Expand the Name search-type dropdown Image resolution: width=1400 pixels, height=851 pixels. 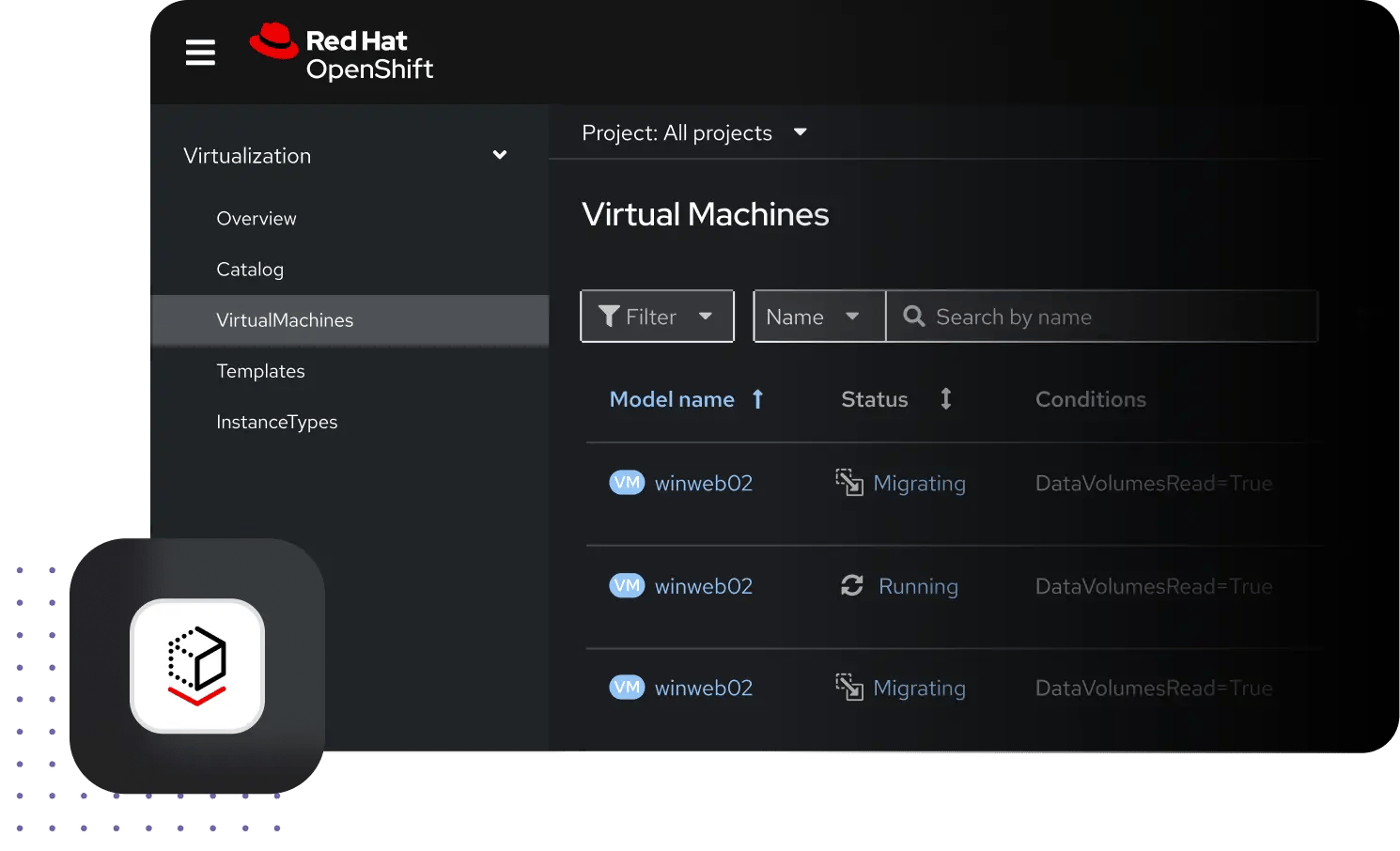(819, 317)
